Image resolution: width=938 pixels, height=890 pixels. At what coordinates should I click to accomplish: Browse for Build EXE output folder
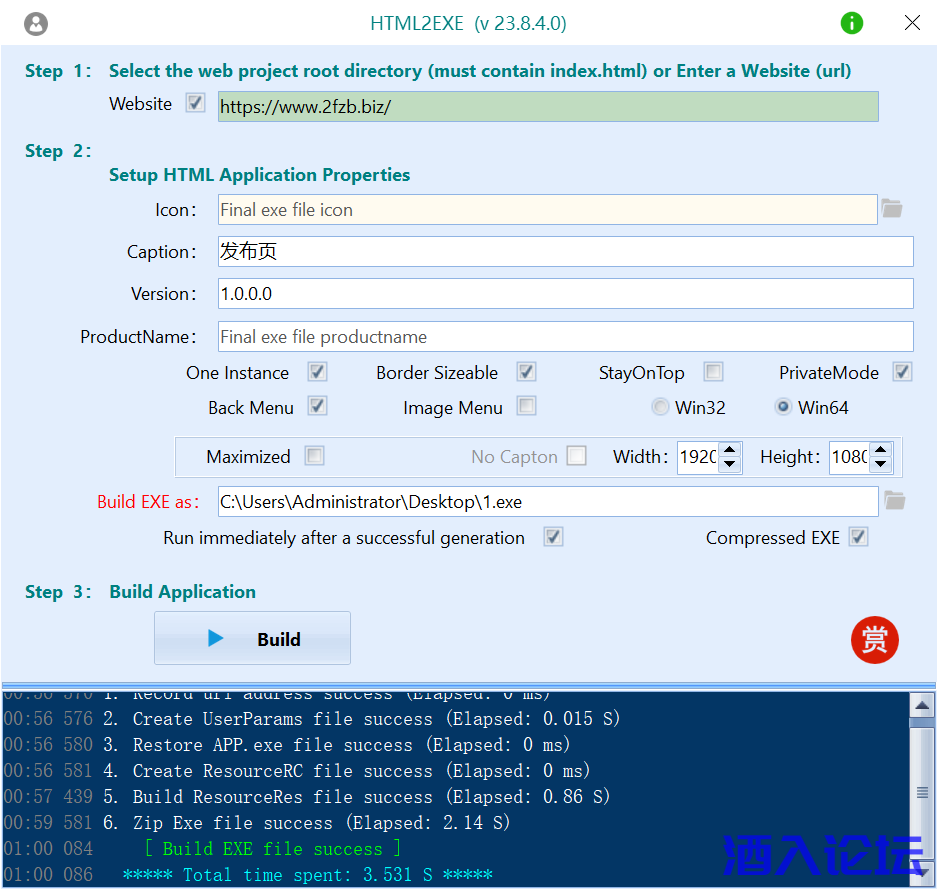click(x=894, y=501)
